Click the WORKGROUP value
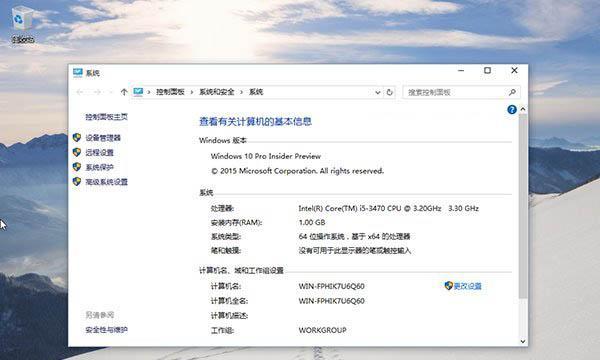The width and height of the screenshot is (600, 360). coord(323,330)
